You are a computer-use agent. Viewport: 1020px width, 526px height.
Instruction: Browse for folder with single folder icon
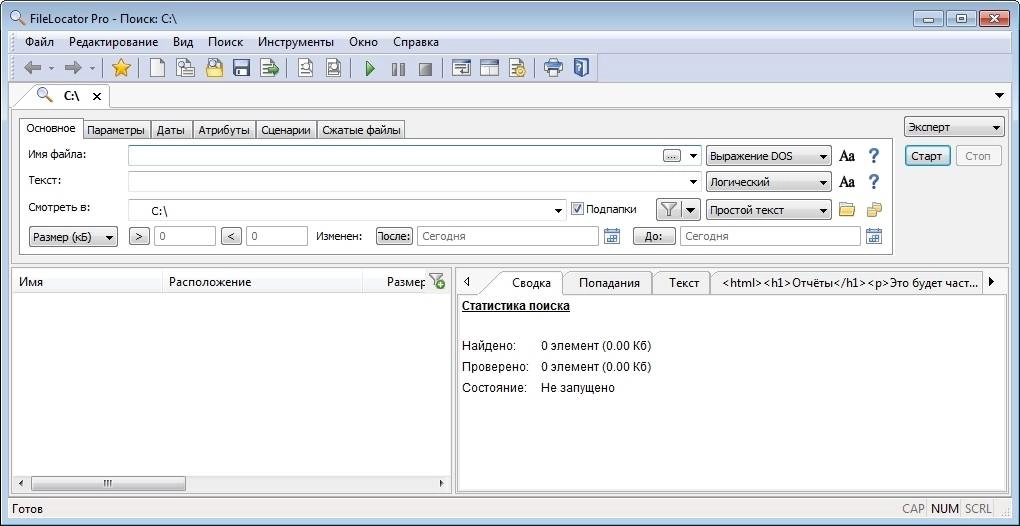point(846,209)
